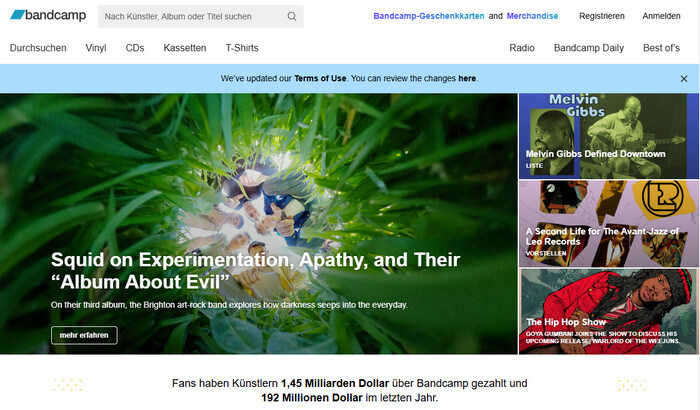Open the Durchsuchen menu item
Viewport: 700px width, 410px height.
[38, 48]
